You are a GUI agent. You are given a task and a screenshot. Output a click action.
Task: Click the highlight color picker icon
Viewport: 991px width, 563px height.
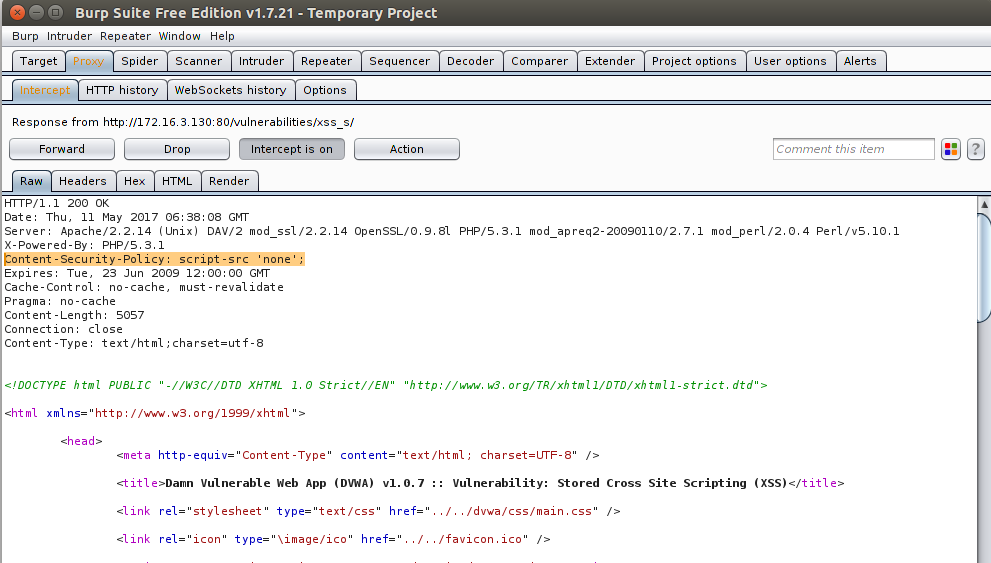pos(951,149)
